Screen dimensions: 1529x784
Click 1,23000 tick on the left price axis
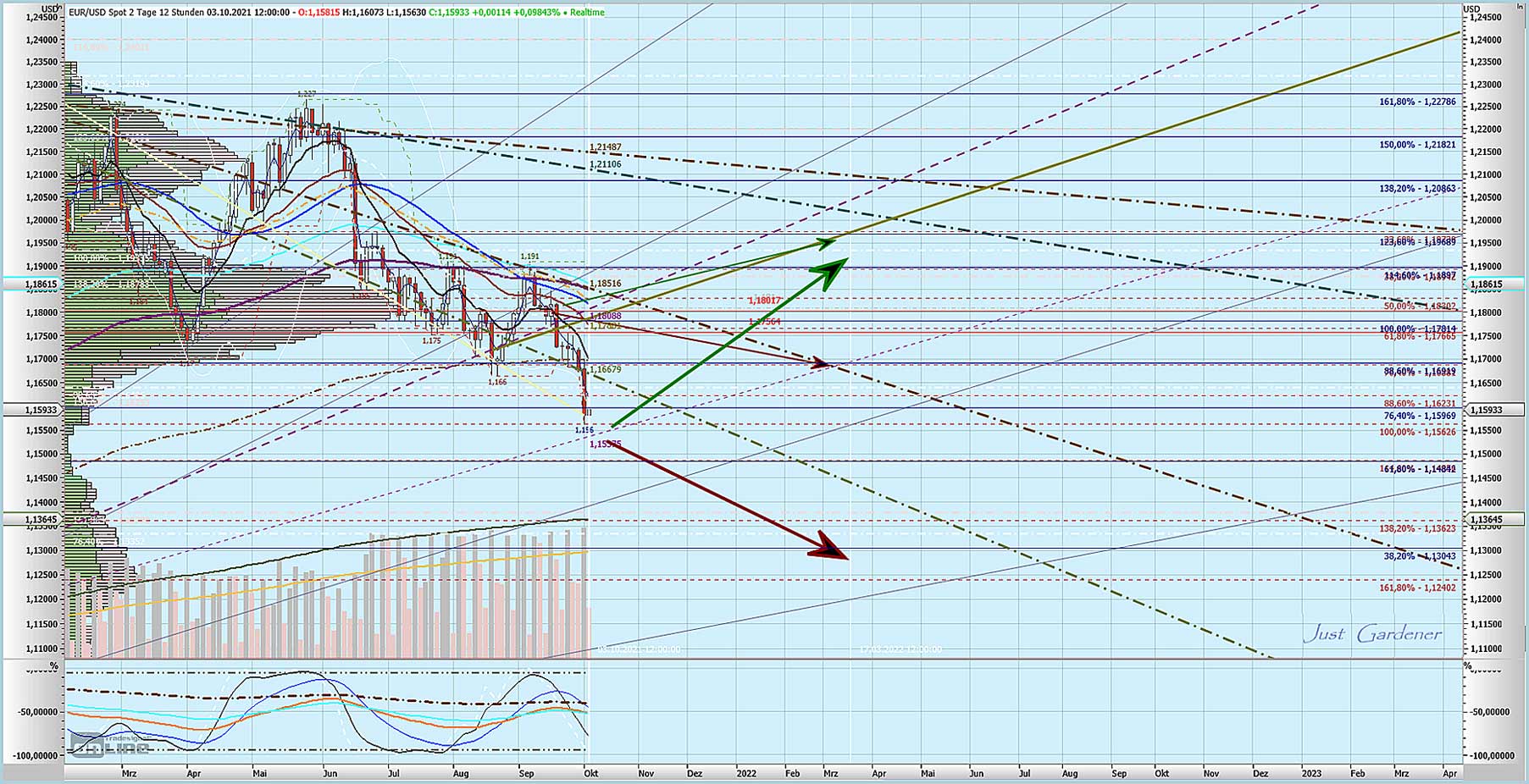41,85
